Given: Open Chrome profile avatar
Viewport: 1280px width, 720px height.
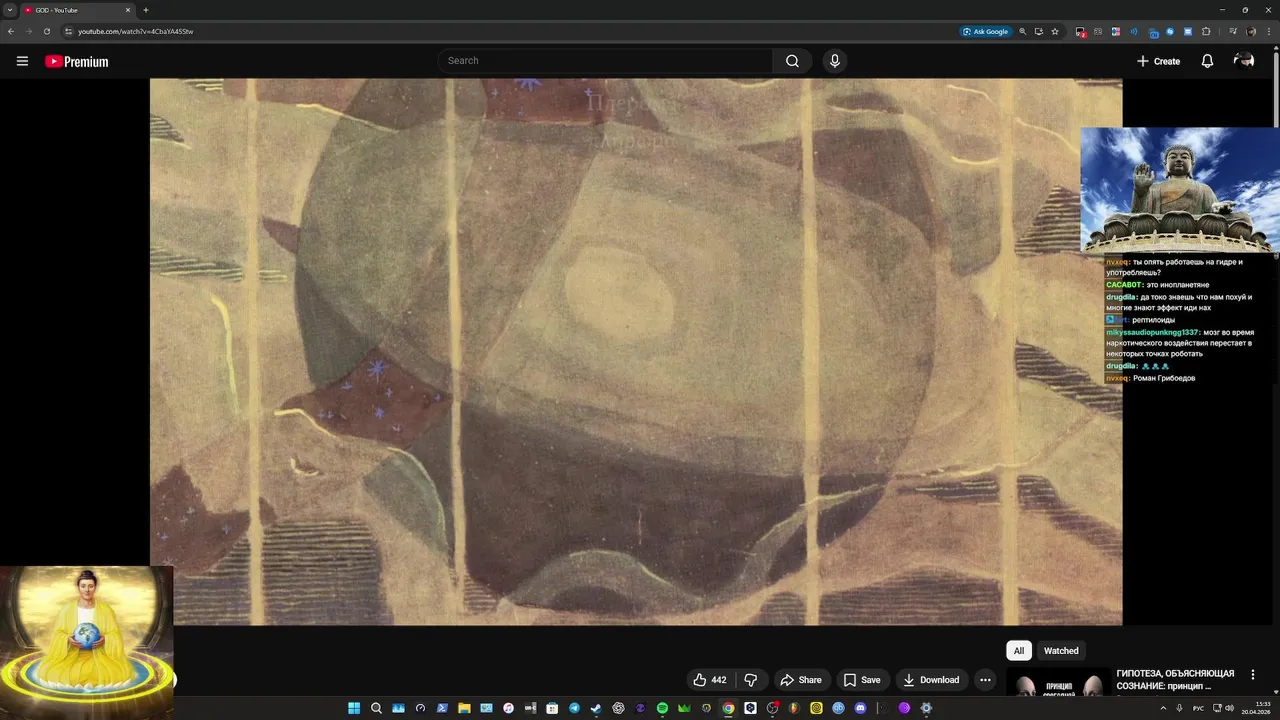Looking at the screenshot, I should point(1251,32).
